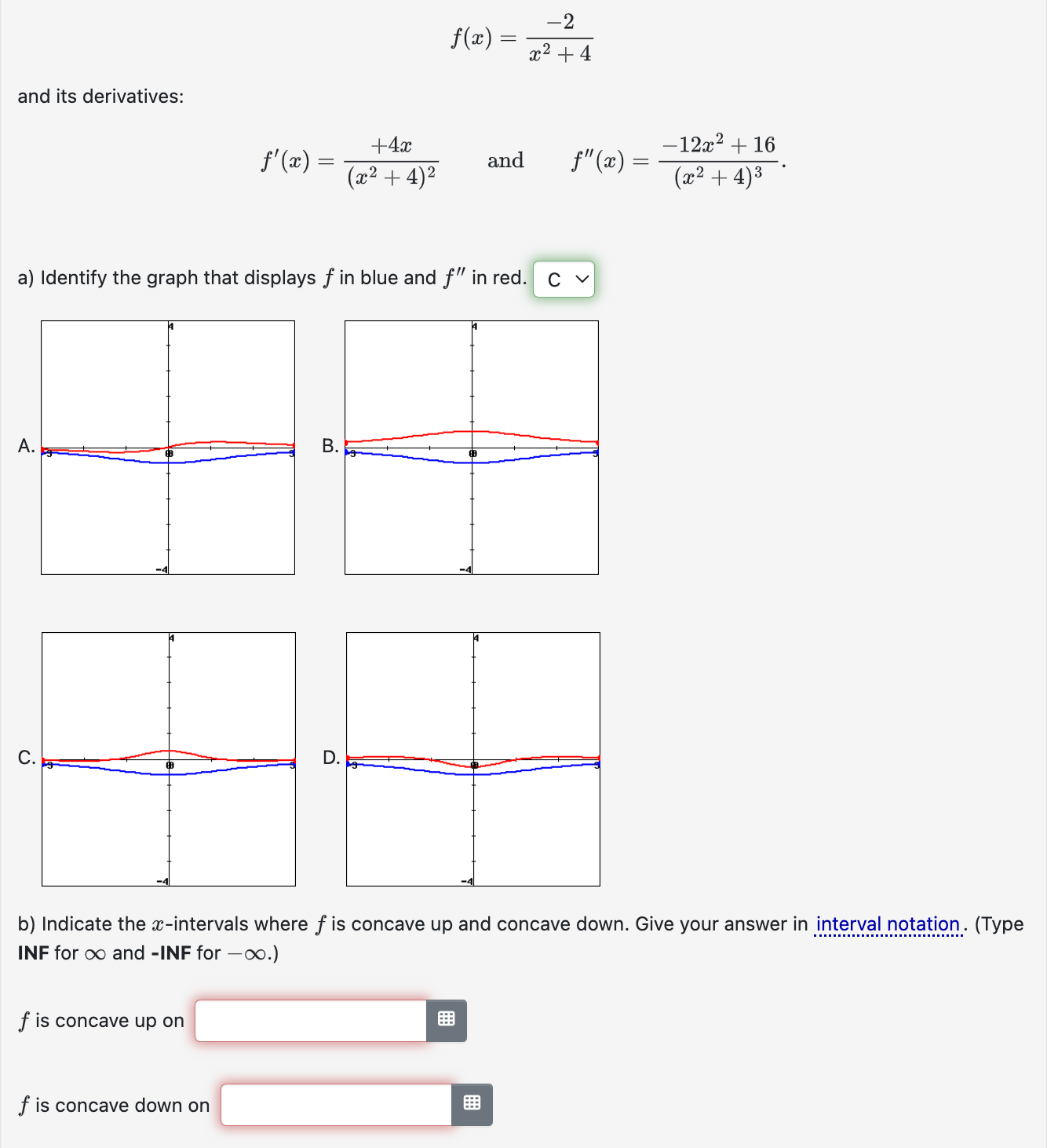The height and width of the screenshot is (1148, 1058).
Task: Click the chevron arrow in the dropdown control
Action: coord(581,279)
